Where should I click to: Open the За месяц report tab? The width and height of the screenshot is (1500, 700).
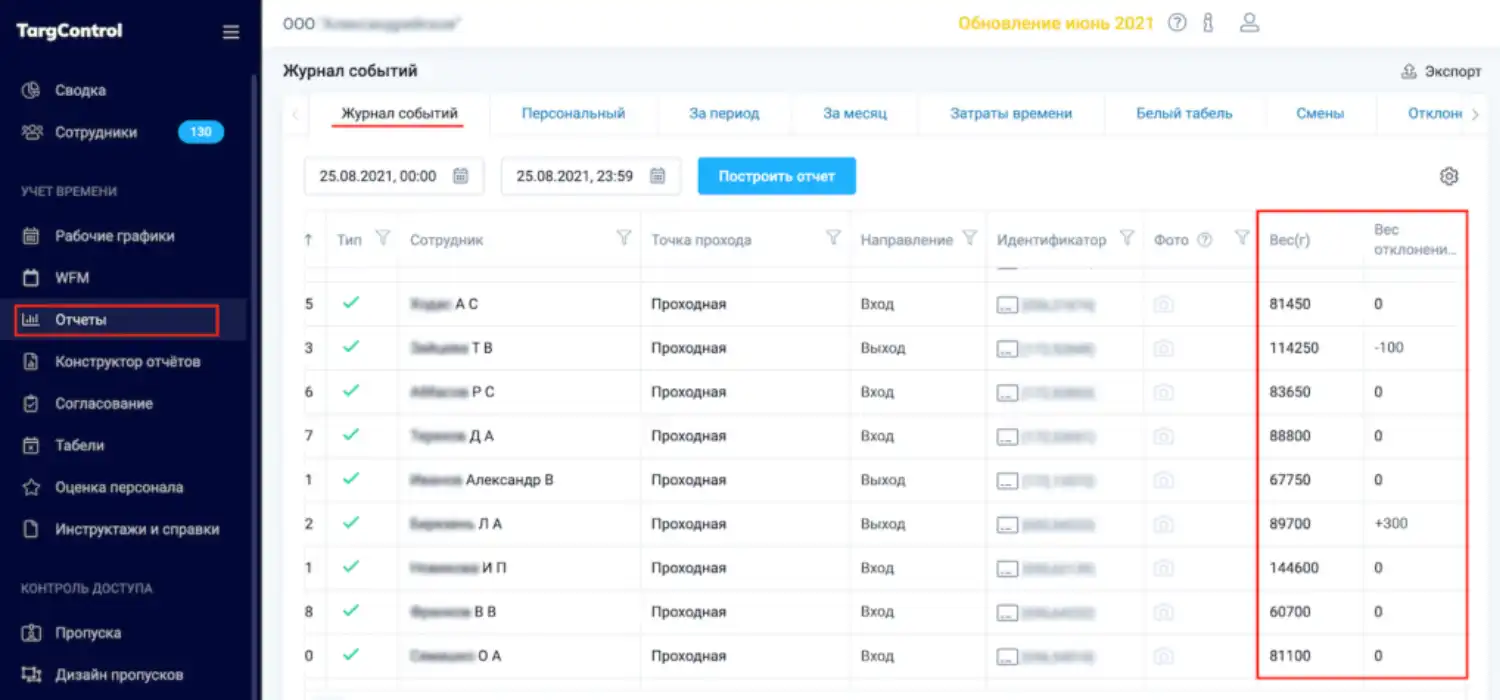pyautogui.click(x=854, y=113)
